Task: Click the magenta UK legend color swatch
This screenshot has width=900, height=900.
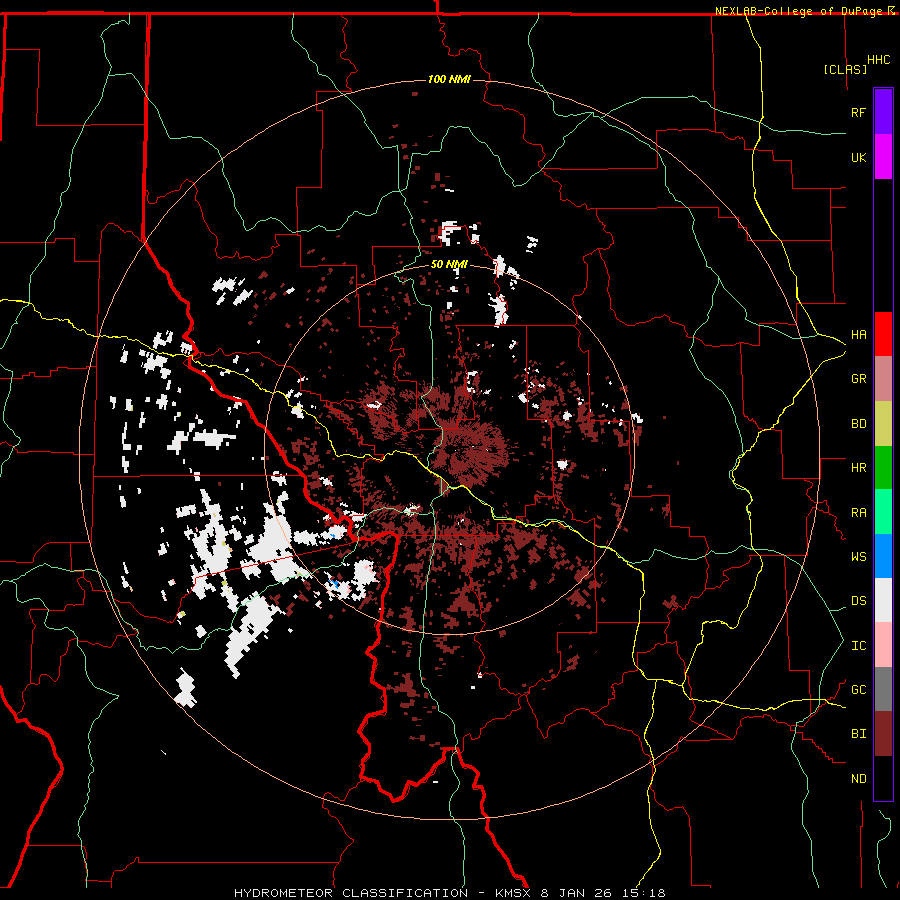Action: click(883, 157)
